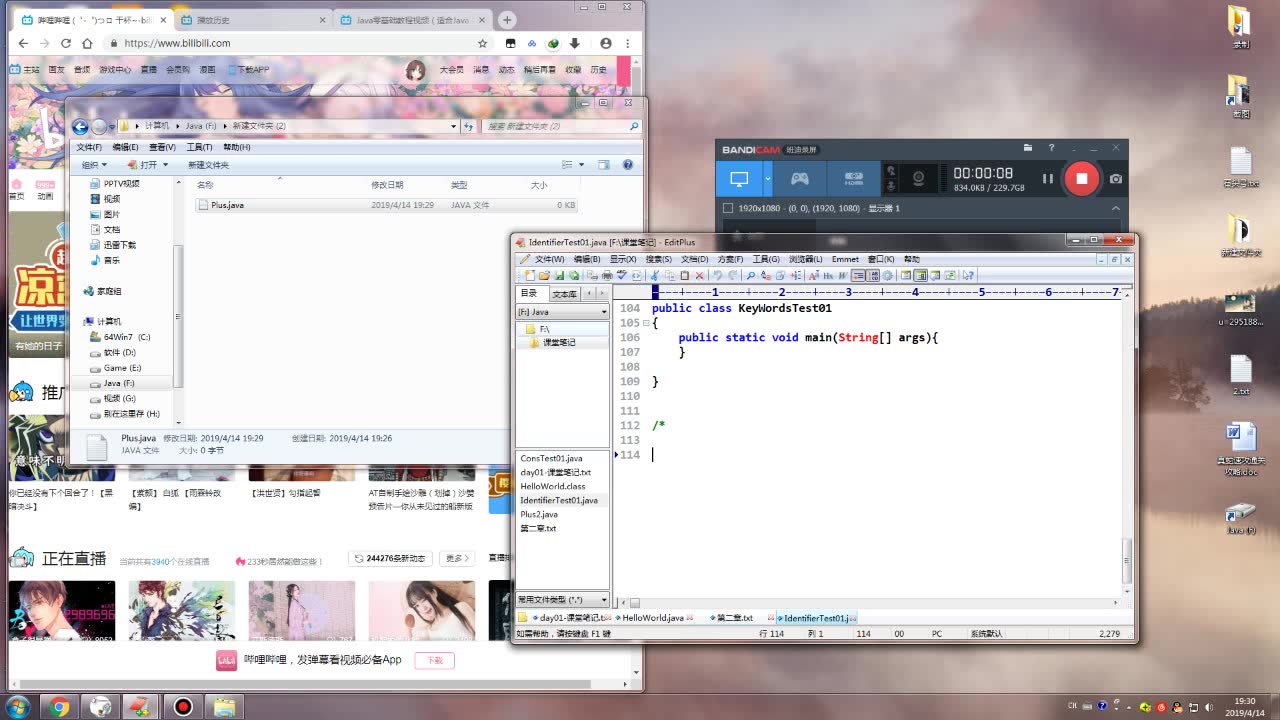Tick checkbox beside 1920x1080 in Bandicam
This screenshot has width=1280, height=720.
(x=728, y=208)
